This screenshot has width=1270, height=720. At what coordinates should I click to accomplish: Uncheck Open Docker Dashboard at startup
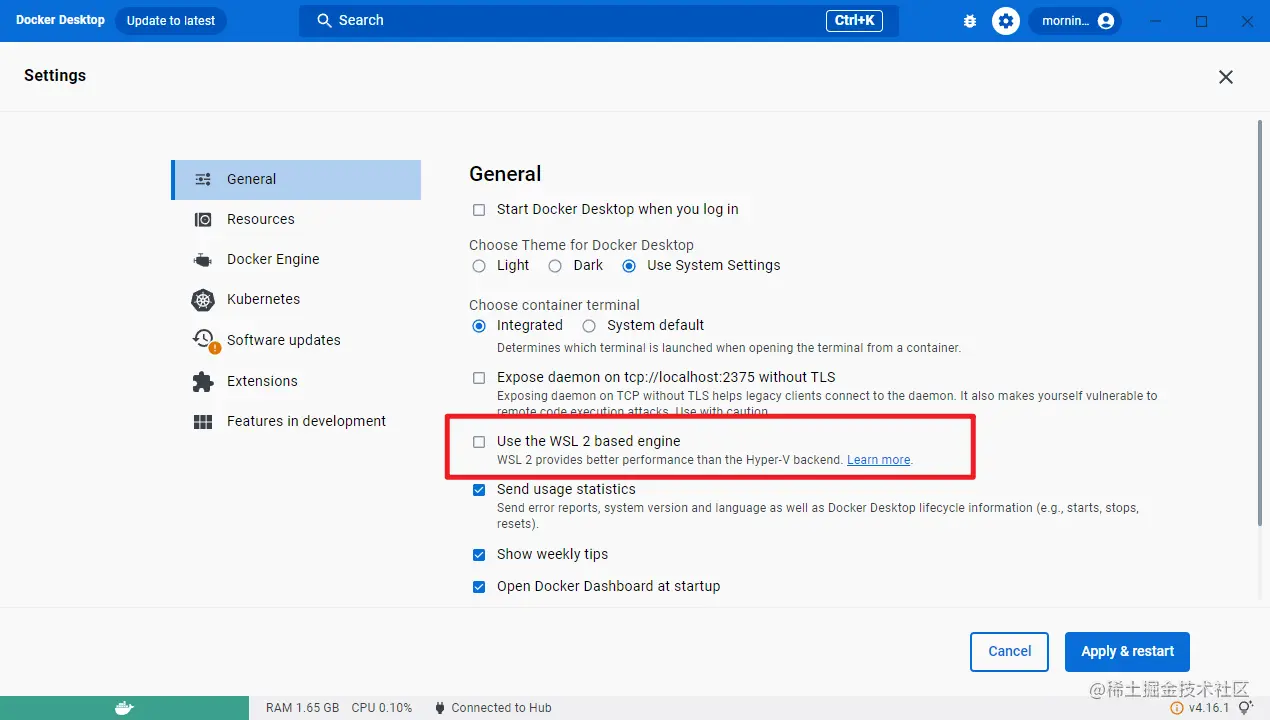[x=479, y=587]
